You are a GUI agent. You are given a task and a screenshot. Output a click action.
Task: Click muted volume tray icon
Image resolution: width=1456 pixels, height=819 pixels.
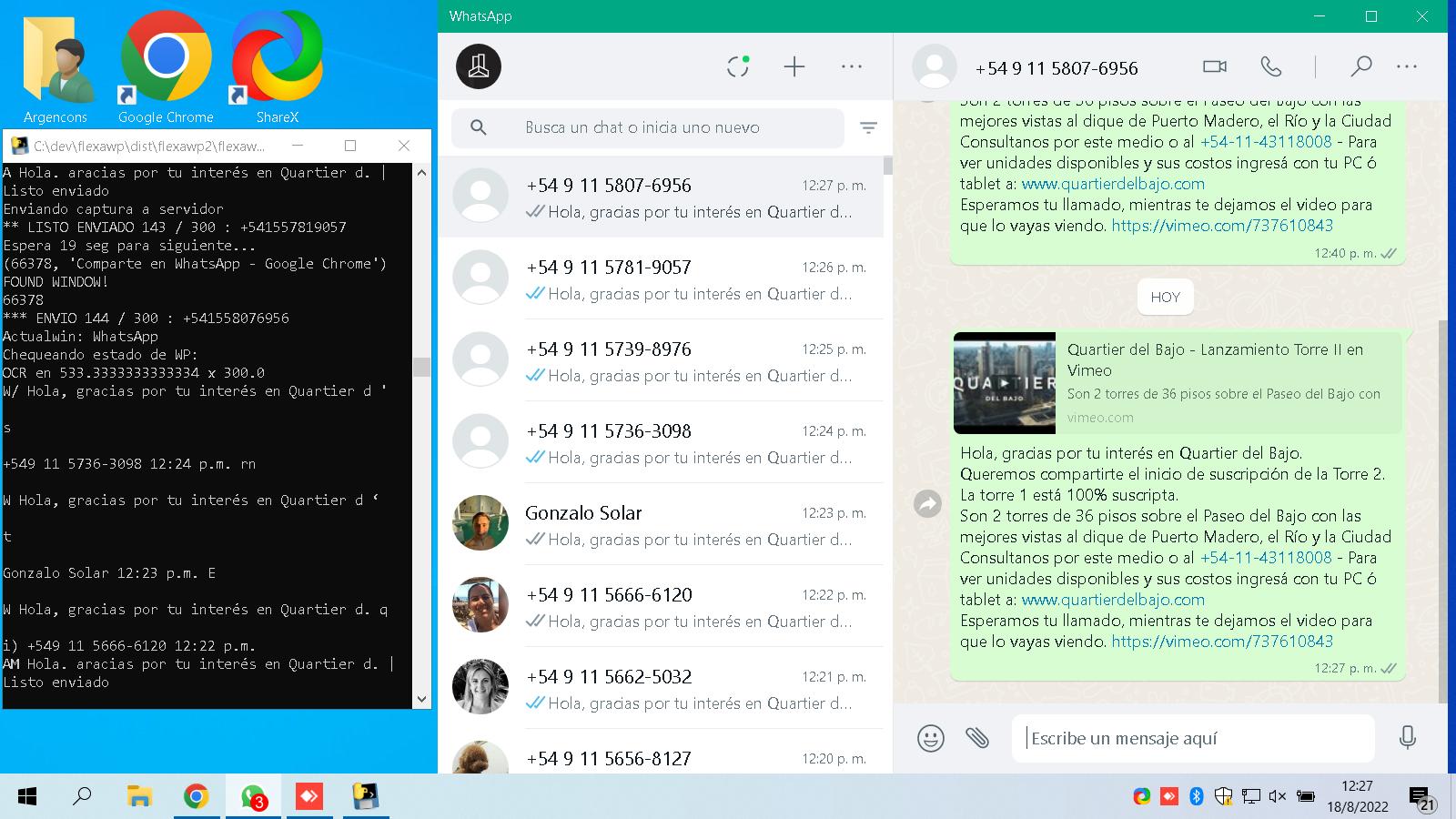[x=1277, y=796]
